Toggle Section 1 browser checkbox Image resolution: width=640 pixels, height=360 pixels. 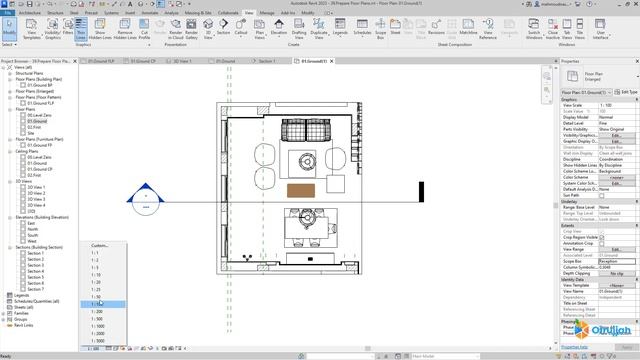(x=23, y=253)
